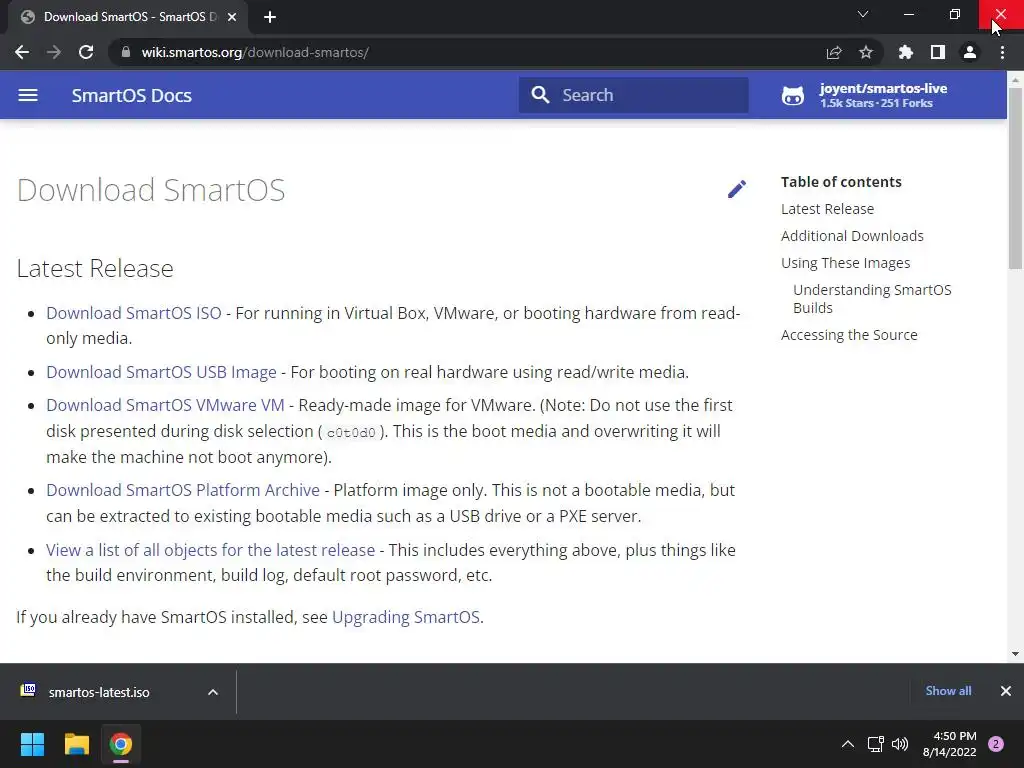Click the search magnifier icon
1024x768 pixels.
(x=540, y=95)
